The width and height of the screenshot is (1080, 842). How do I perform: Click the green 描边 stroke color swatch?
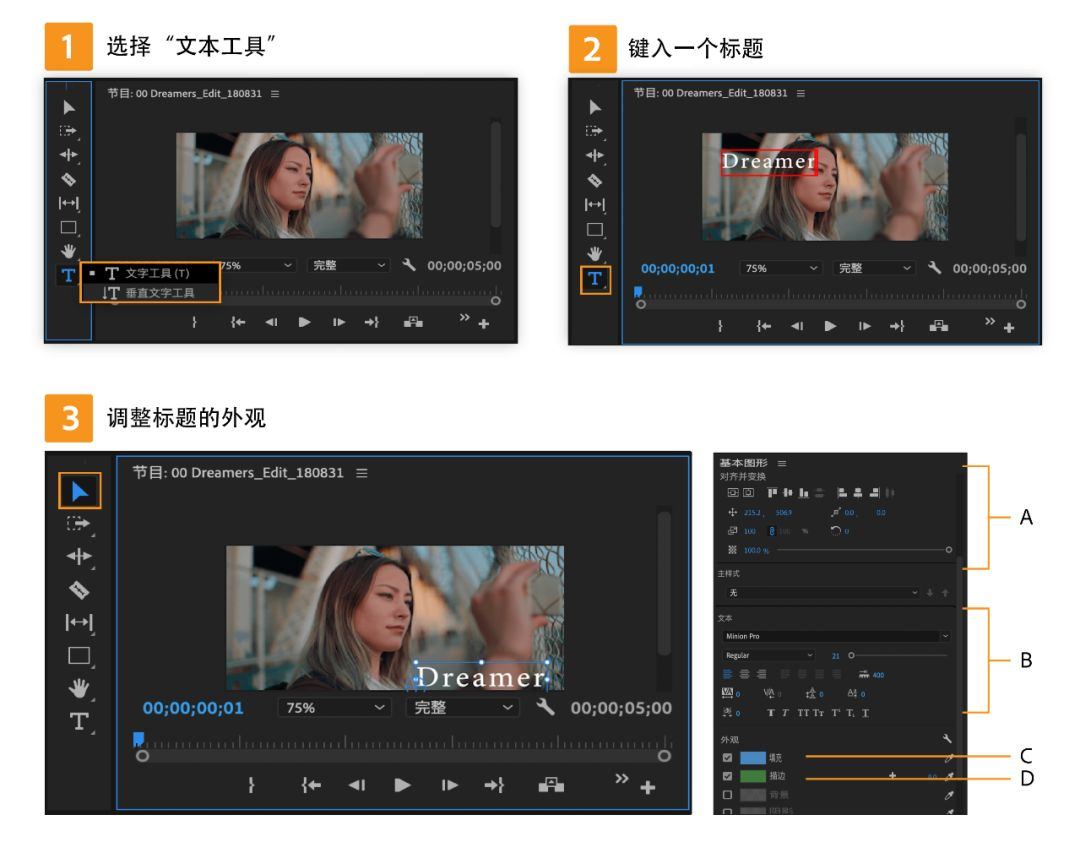coord(752,776)
